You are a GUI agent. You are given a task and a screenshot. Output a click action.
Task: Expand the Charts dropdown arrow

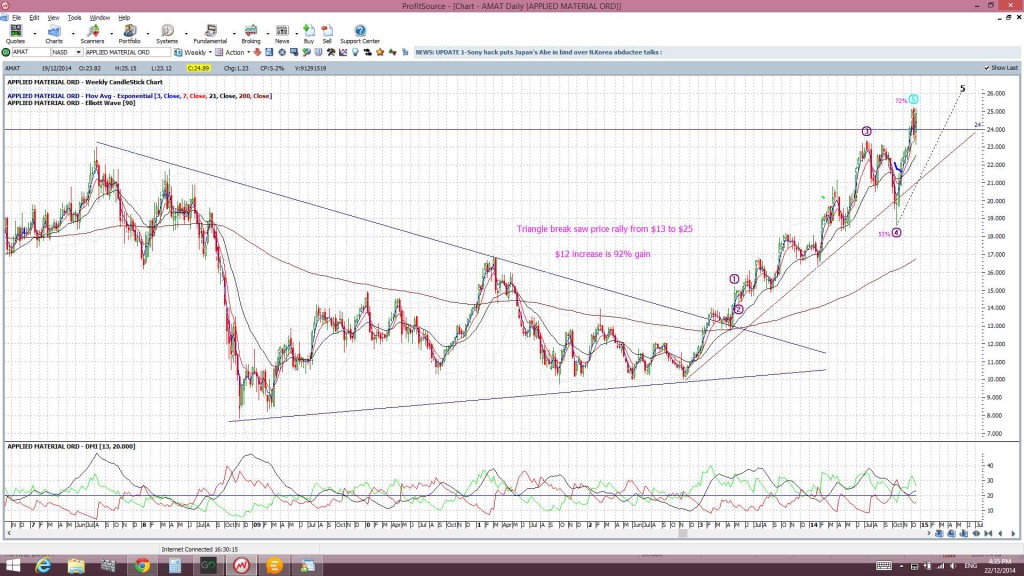[72, 33]
